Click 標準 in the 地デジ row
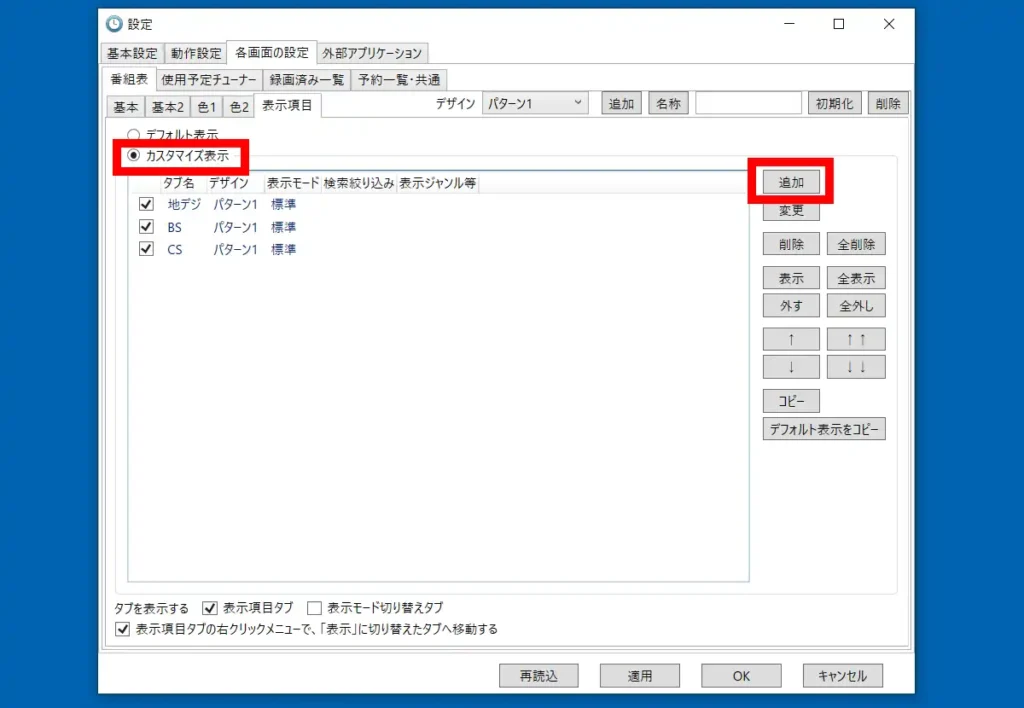1024x708 pixels. tap(283, 204)
